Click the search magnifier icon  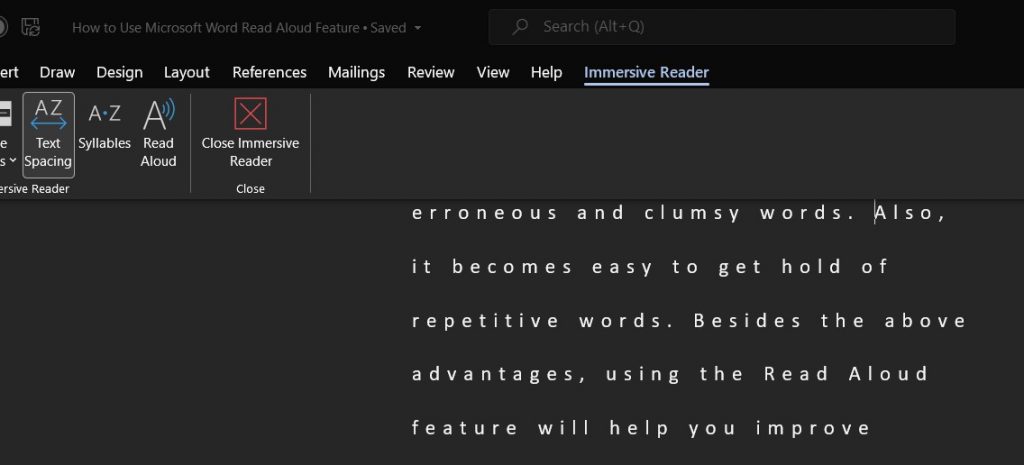[519, 27]
